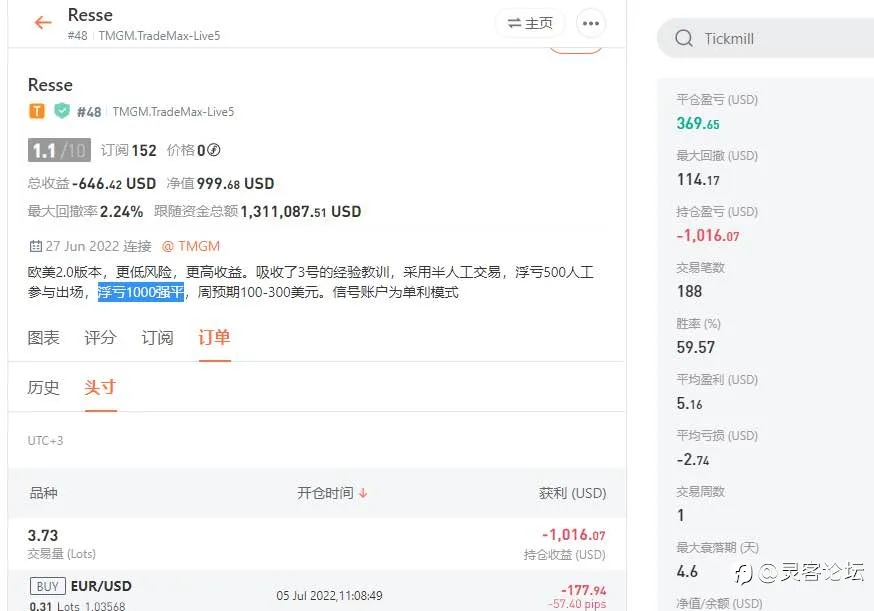874x611 pixels.
Task: Click the 平均盈利 5.16 statistic
Action: pyautogui.click(x=690, y=403)
